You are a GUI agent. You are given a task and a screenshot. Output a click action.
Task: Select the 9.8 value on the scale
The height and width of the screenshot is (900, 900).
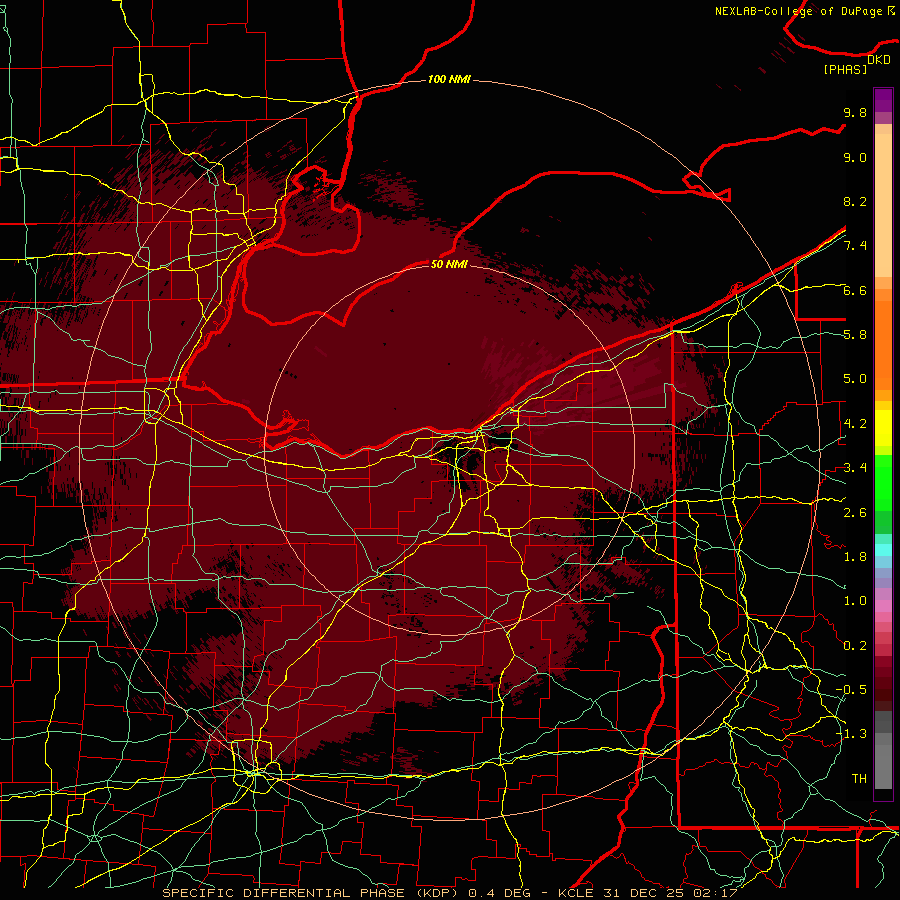click(855, 112)
